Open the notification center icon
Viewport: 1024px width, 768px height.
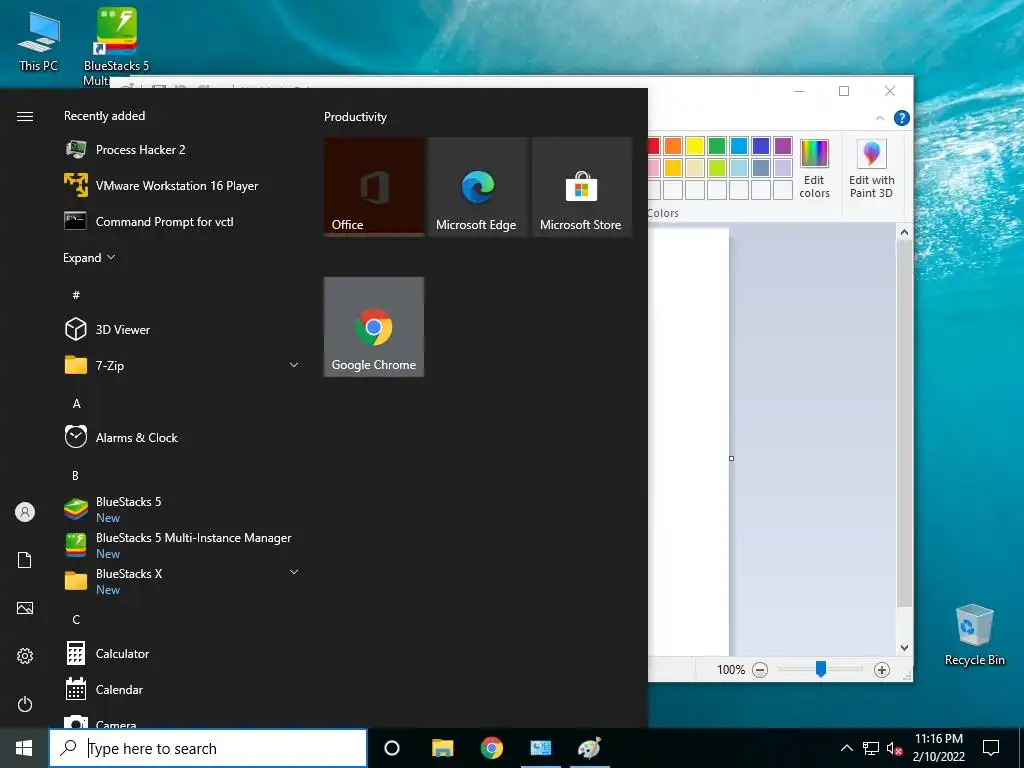click(x=991, y=748)
